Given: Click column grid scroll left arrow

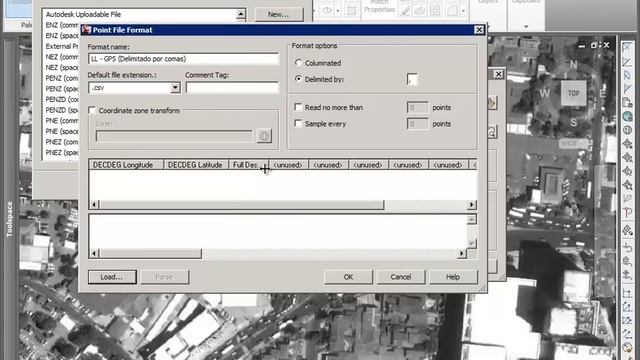Looking at the screenshot, I should (x=94, y=204).
